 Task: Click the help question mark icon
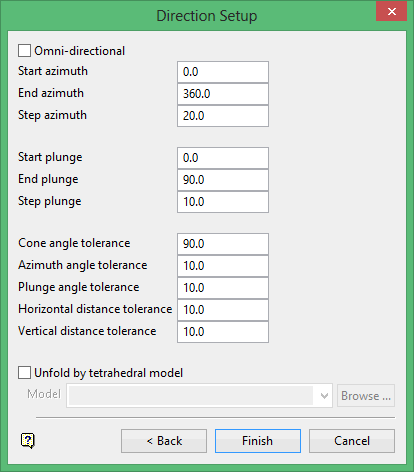tap(28, 441)
